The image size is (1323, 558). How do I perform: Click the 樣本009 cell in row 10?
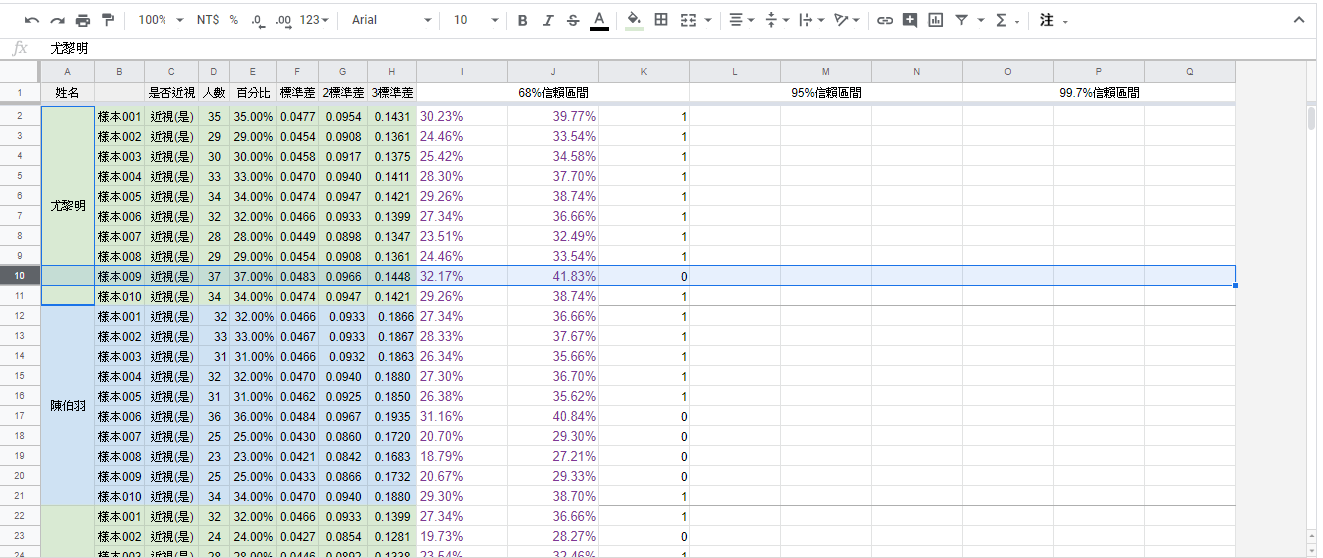pos(120,276)
